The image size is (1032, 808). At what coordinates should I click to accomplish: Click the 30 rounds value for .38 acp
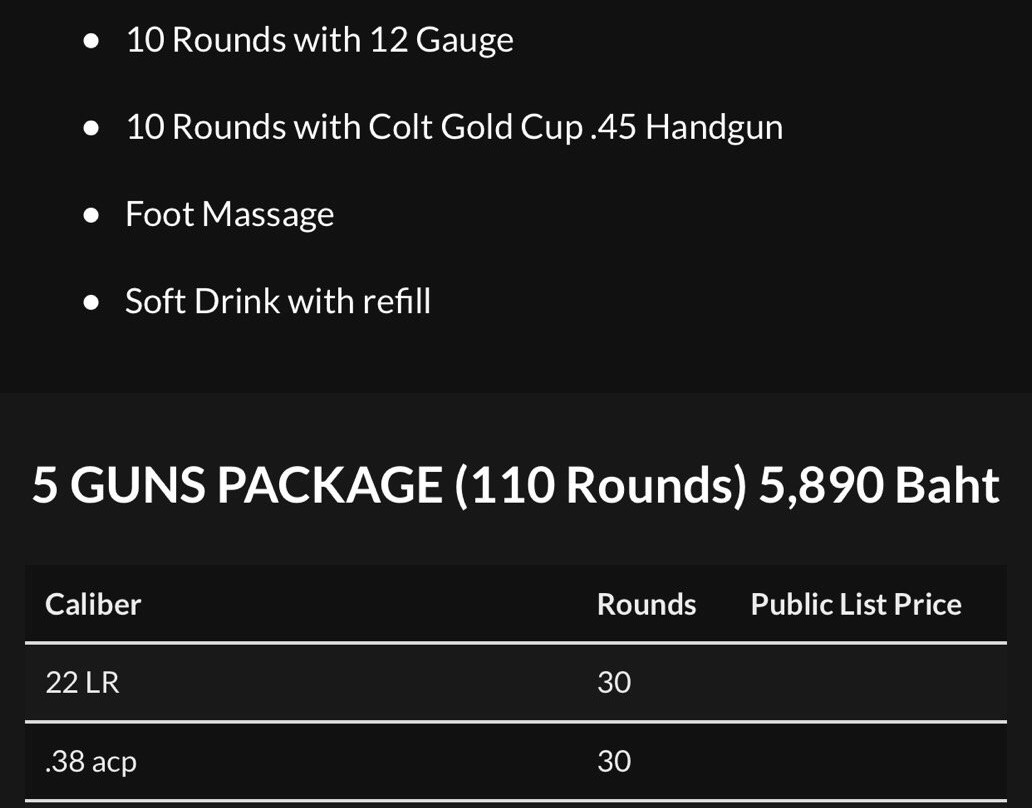click(614, 762)
